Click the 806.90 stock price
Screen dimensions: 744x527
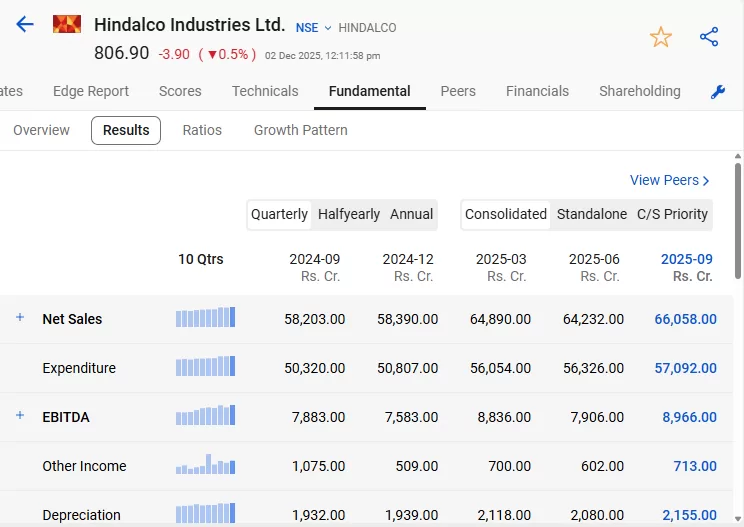pyautogui.click(x=121, y=53)
